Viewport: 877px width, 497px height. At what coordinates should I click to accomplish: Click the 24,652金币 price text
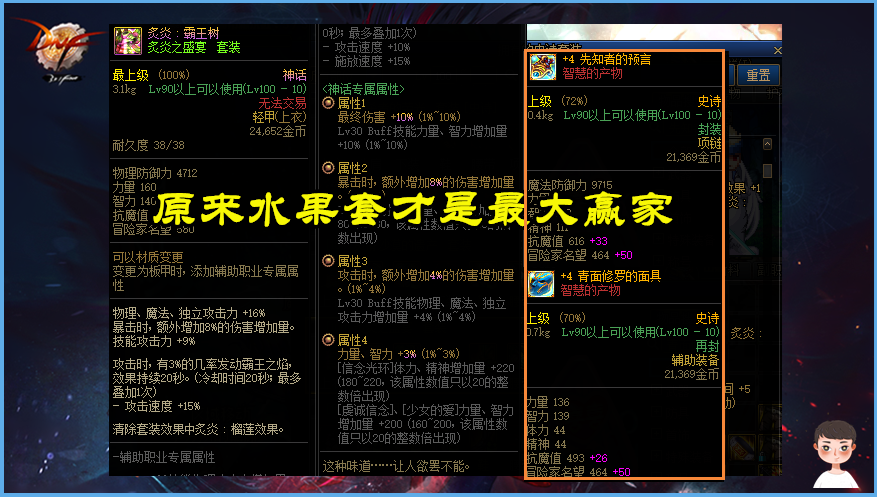(x=277, y=131)
